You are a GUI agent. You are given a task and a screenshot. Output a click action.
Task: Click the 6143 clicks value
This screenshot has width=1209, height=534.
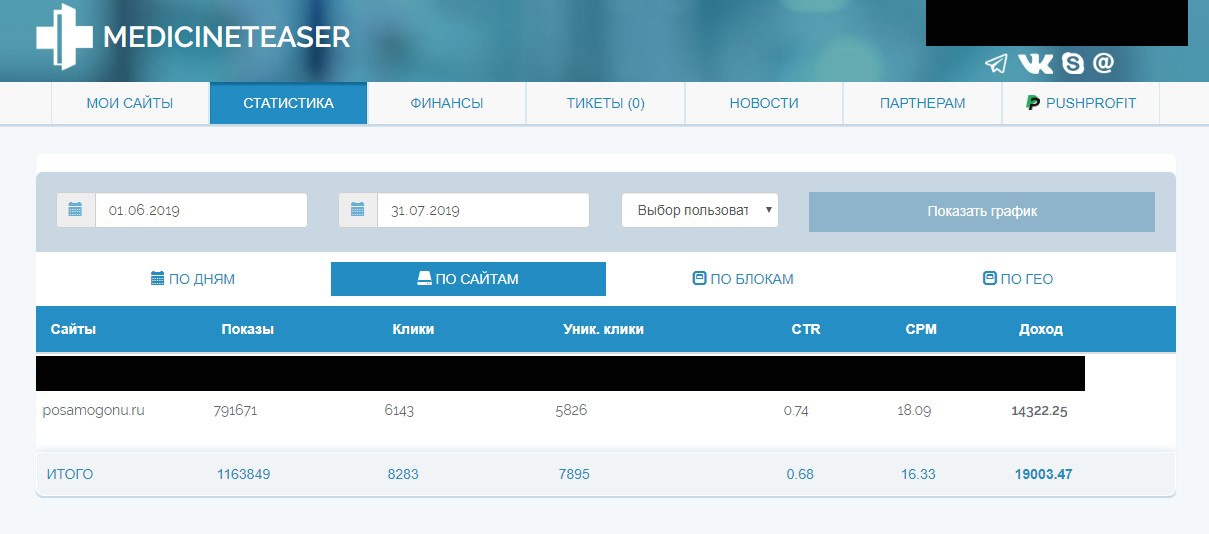(x=399, y=411)
